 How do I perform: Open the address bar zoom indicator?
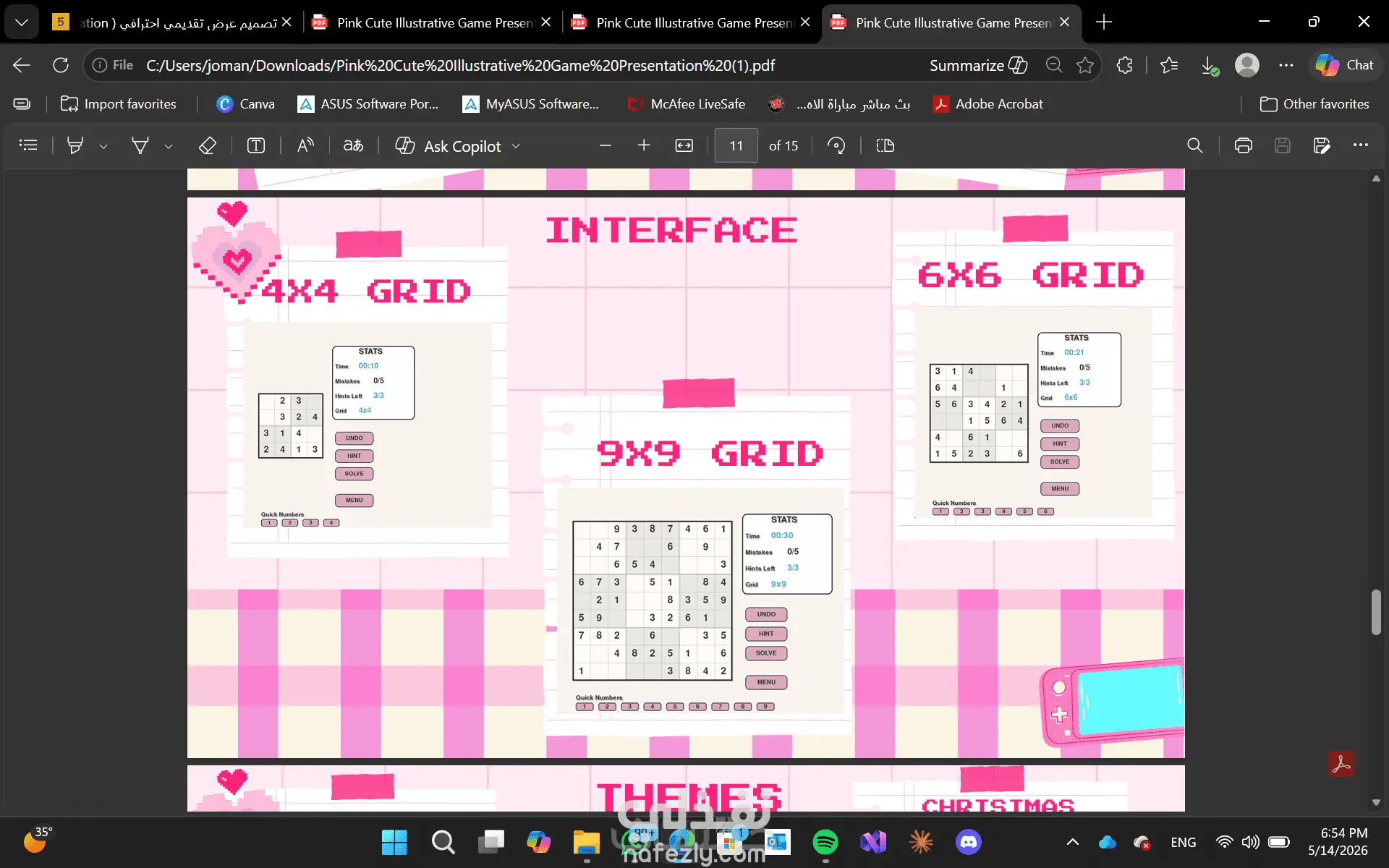(1054, 65)
